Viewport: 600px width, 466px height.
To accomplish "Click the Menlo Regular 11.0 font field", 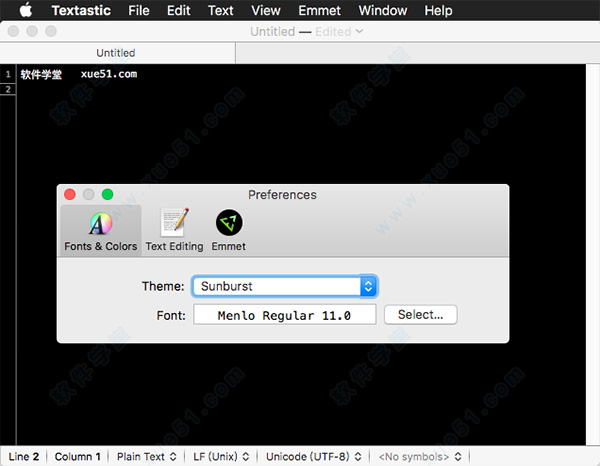I will 284,315.
